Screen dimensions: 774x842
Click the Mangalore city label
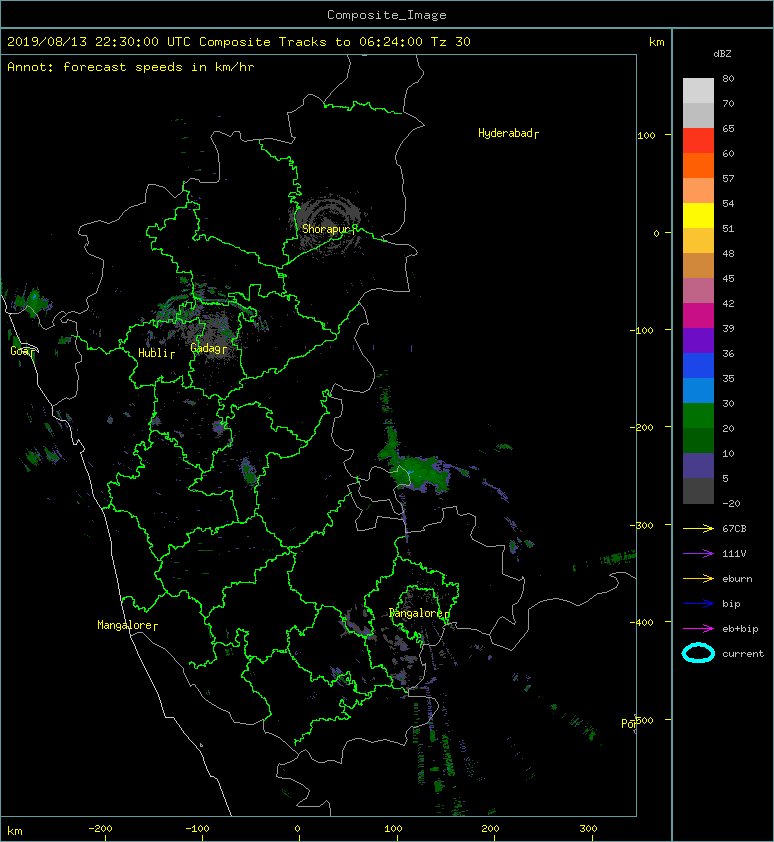tap(127, 625)
